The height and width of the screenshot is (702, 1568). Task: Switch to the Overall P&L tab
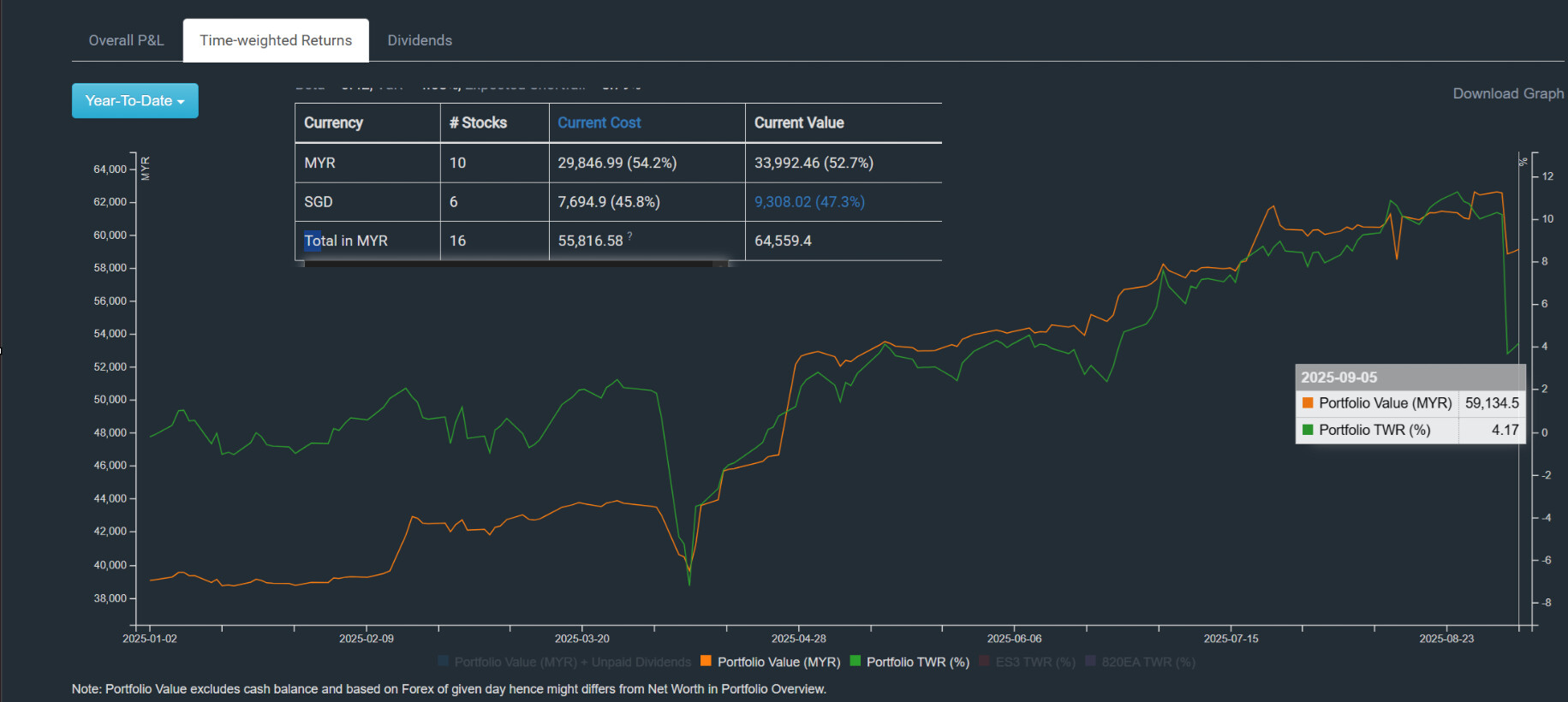point(126,40)
